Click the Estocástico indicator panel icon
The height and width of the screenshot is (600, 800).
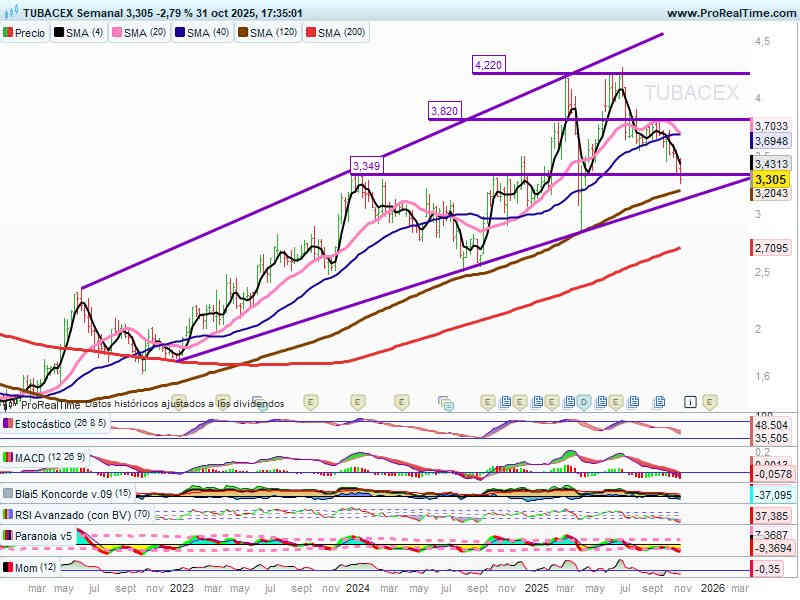8,424
